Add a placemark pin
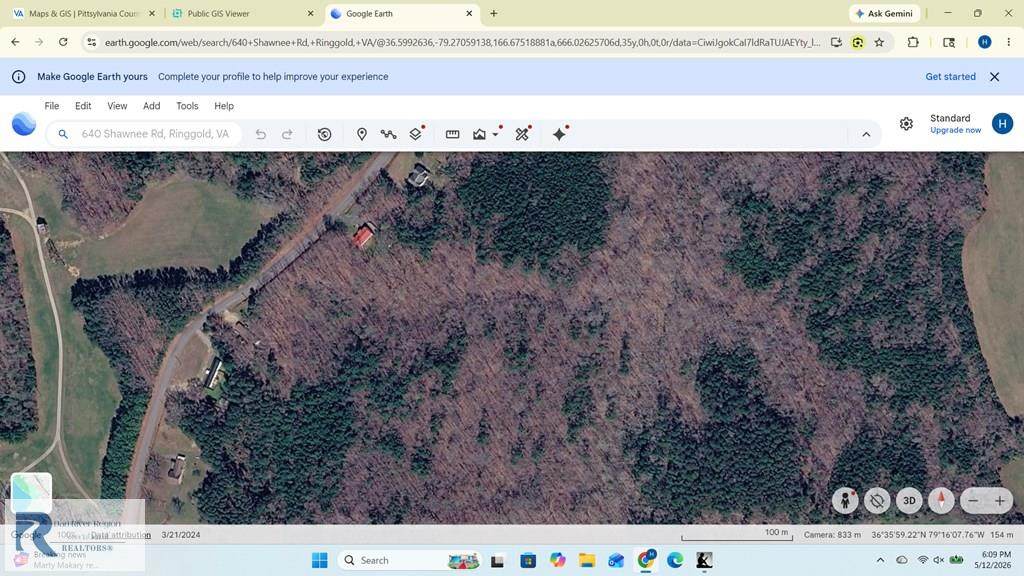The height and width of the screenshot is (576, 1024). click(362, 135)
